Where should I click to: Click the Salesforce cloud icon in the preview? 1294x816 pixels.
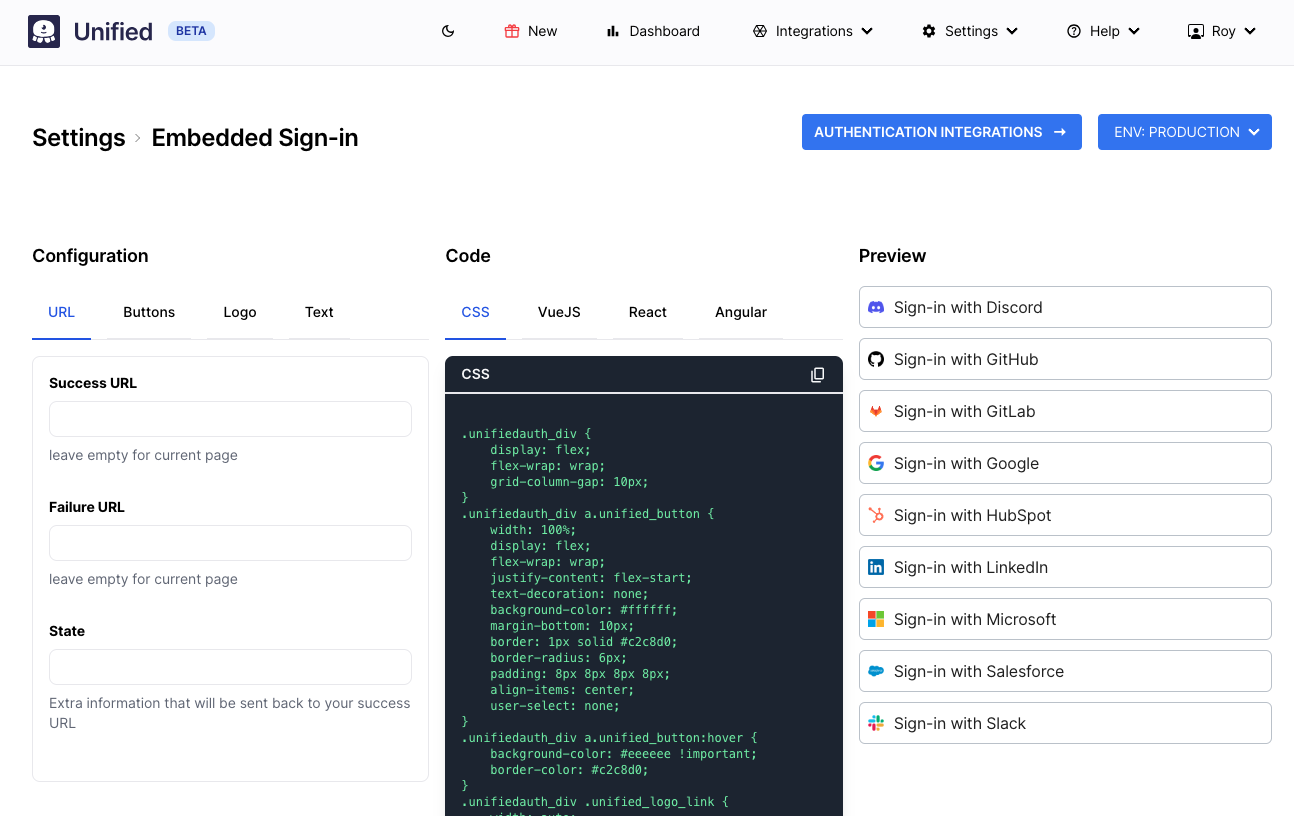click(876, 671)
